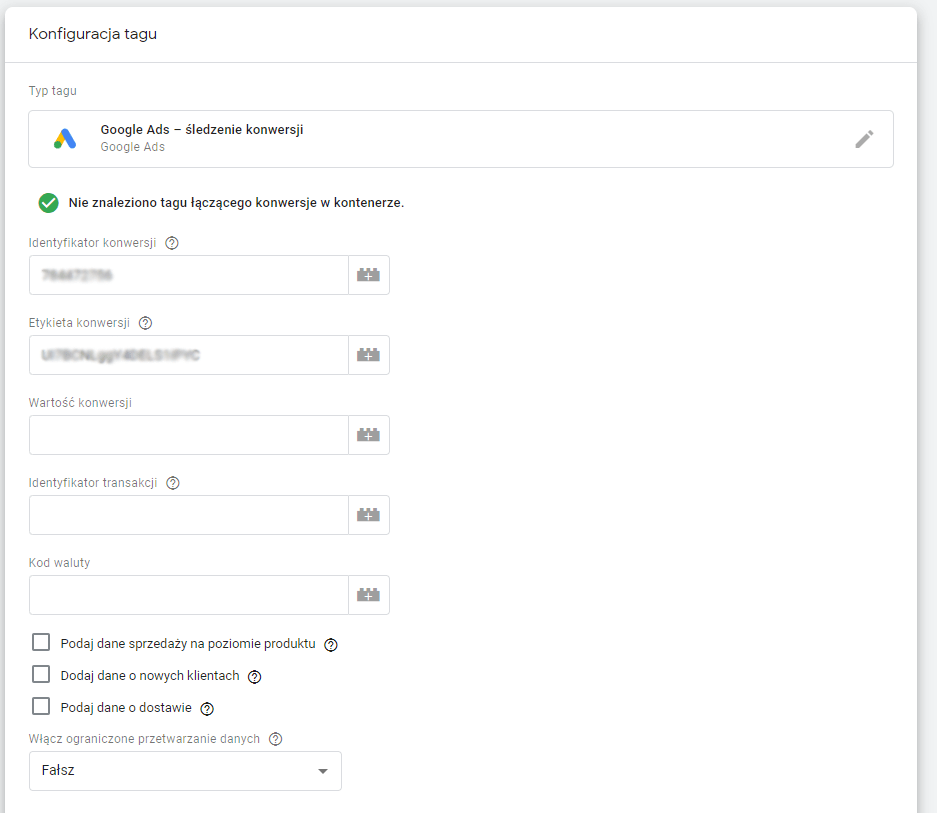Open variable picker for Identyfikator transakcji

[368, 515]
